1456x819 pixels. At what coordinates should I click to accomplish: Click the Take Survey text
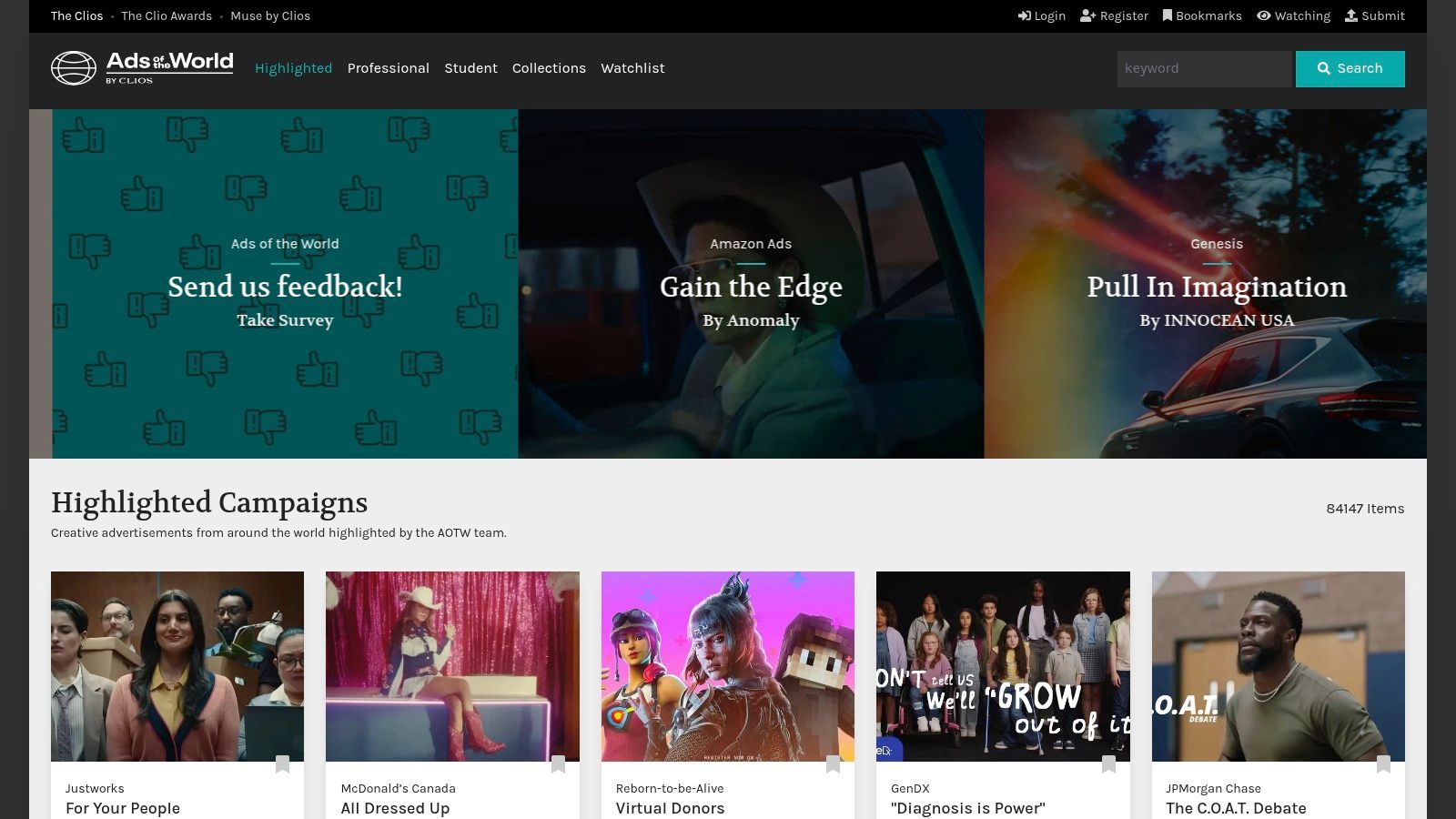(x=285, y=320)
